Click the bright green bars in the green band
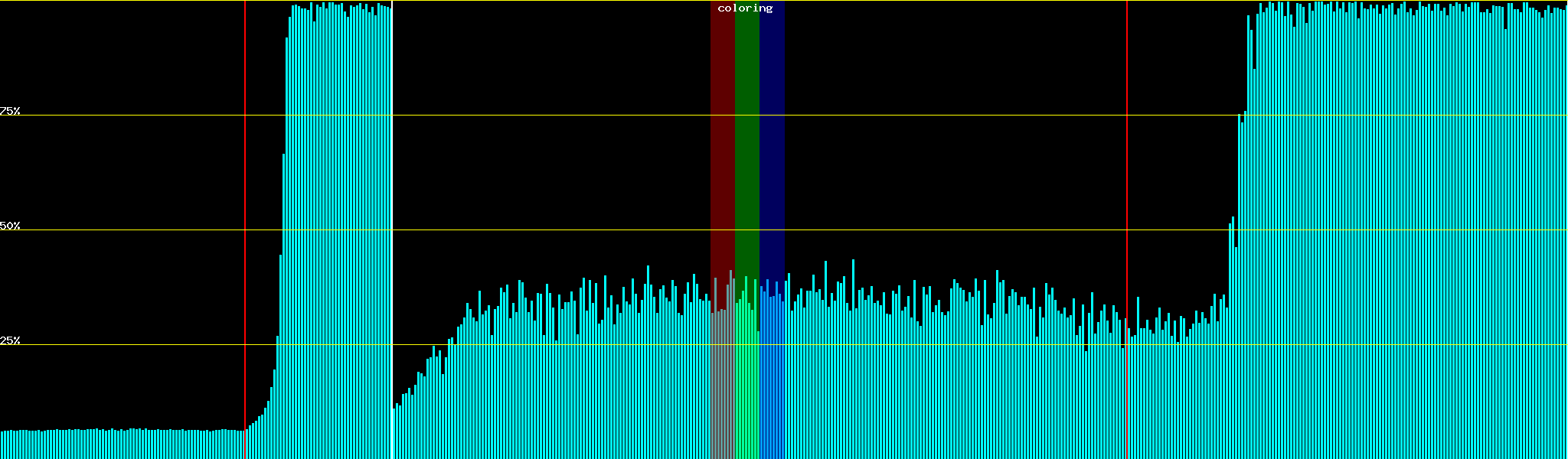The image size is (1568, 459). [746, 382]
